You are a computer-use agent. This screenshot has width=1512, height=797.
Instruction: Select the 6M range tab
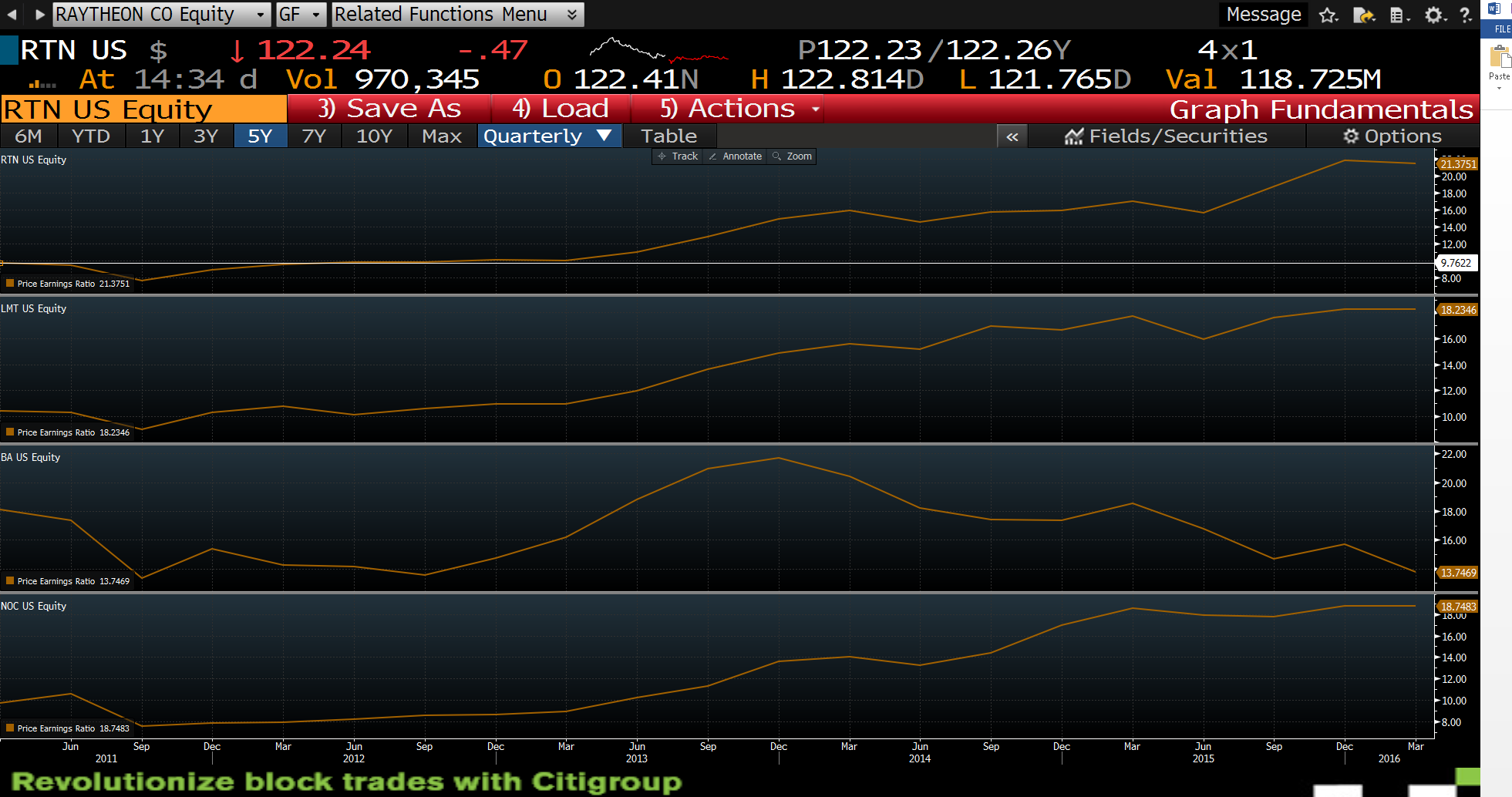pyautogui.click(x=29, y=136)
